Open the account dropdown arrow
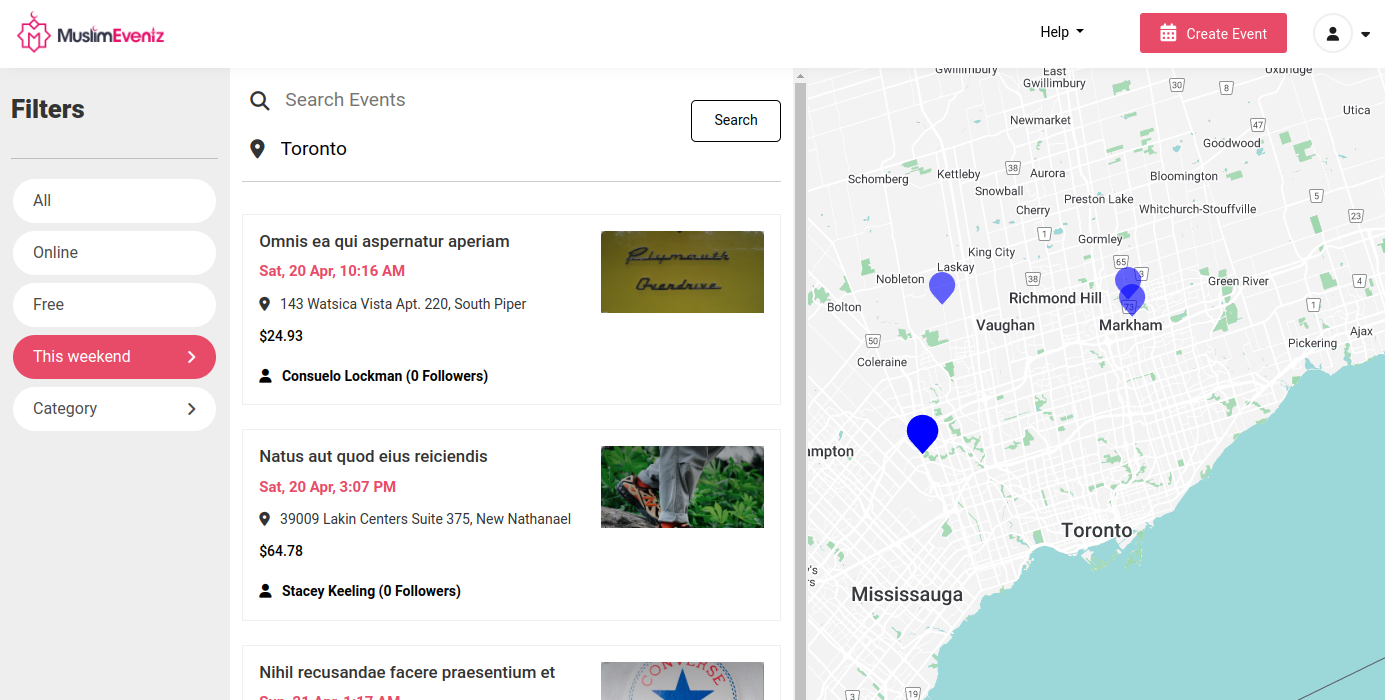This screenshot has height=700, width=1385. 1366,33
